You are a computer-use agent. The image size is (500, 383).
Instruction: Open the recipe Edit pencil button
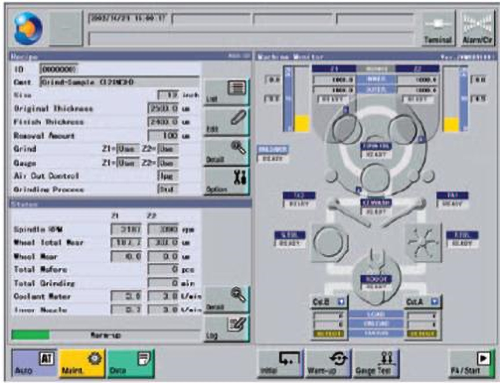(226, 122)
